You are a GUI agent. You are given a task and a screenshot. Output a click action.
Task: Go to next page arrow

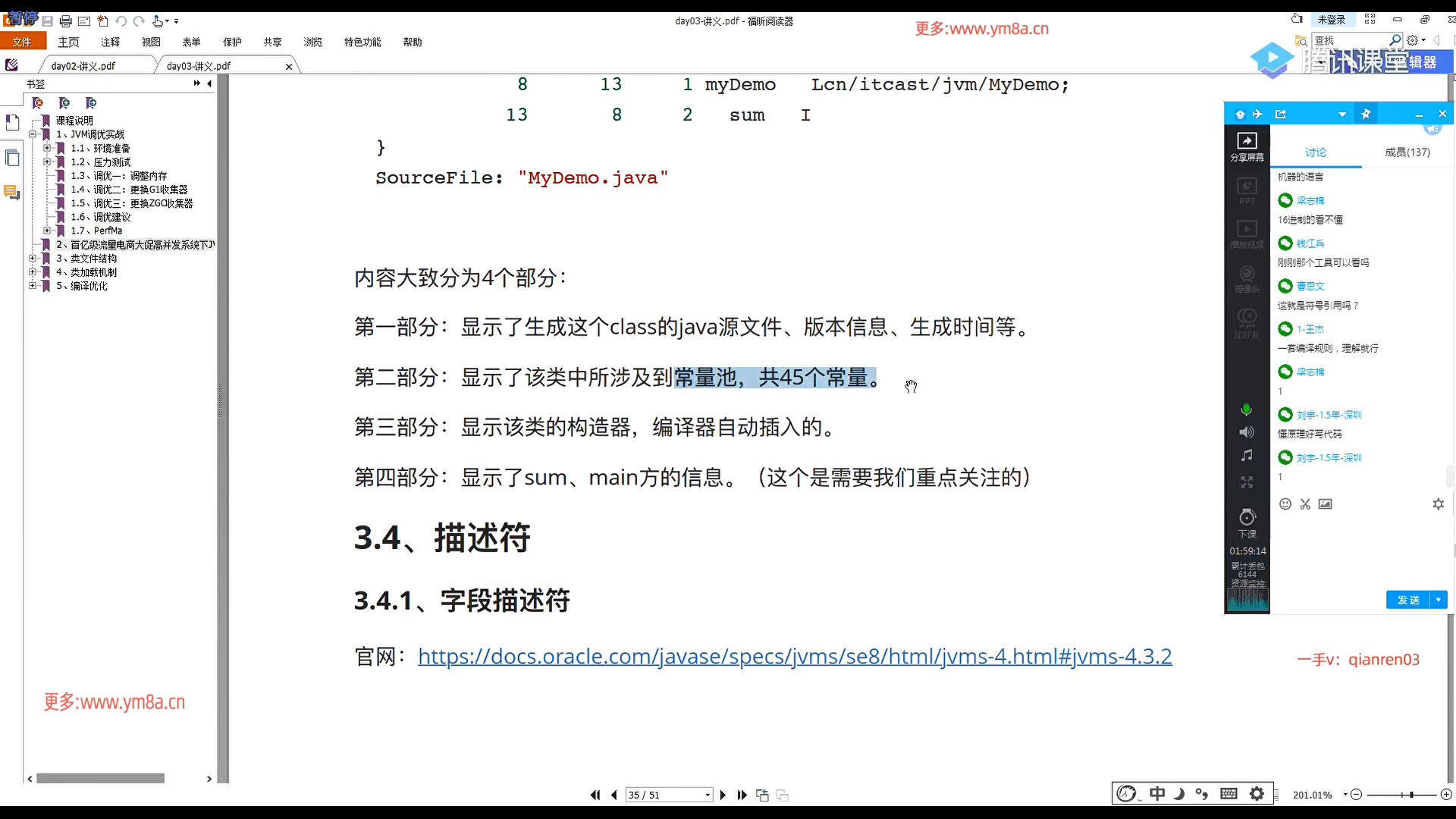(x=723, y=795)
